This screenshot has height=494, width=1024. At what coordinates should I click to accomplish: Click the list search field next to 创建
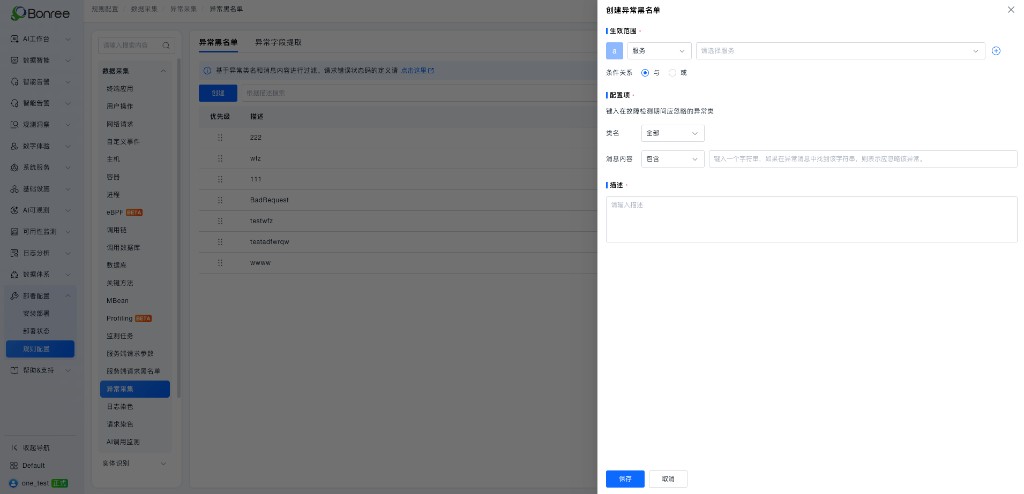click(418, 93)
